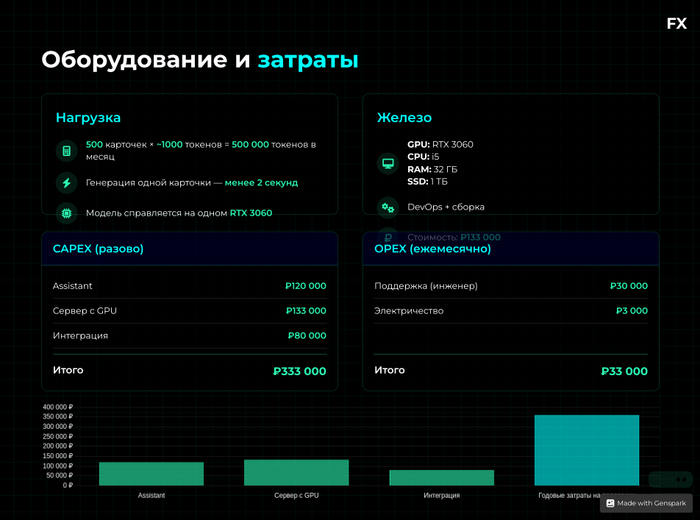Image resolution: width=700 pixels, height=520 pixels.
Task: Click the teal Годовые затраты chart bar
Action: (586, 450)
